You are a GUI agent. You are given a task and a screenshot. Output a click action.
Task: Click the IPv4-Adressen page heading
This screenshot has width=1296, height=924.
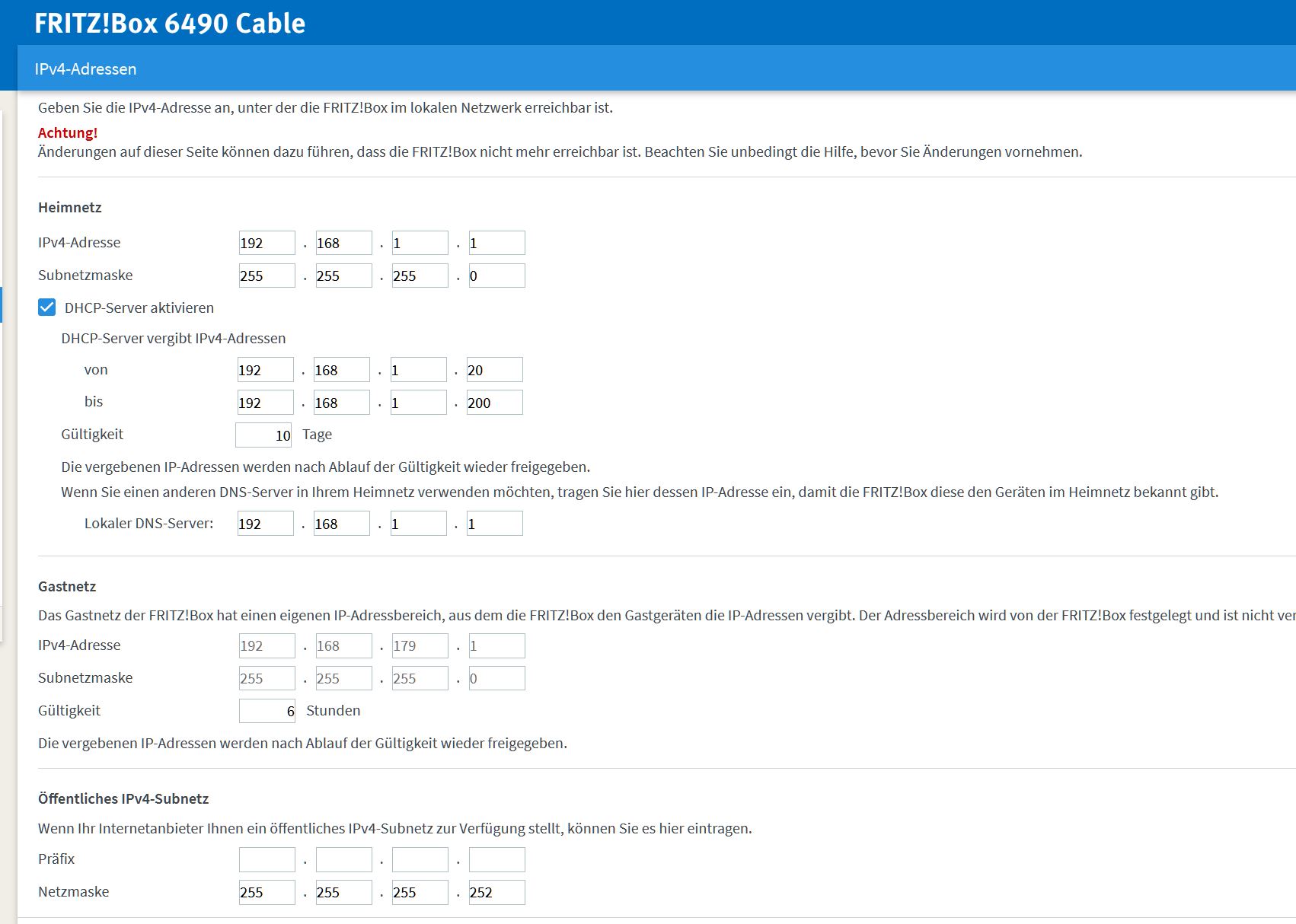click(85, 69)
